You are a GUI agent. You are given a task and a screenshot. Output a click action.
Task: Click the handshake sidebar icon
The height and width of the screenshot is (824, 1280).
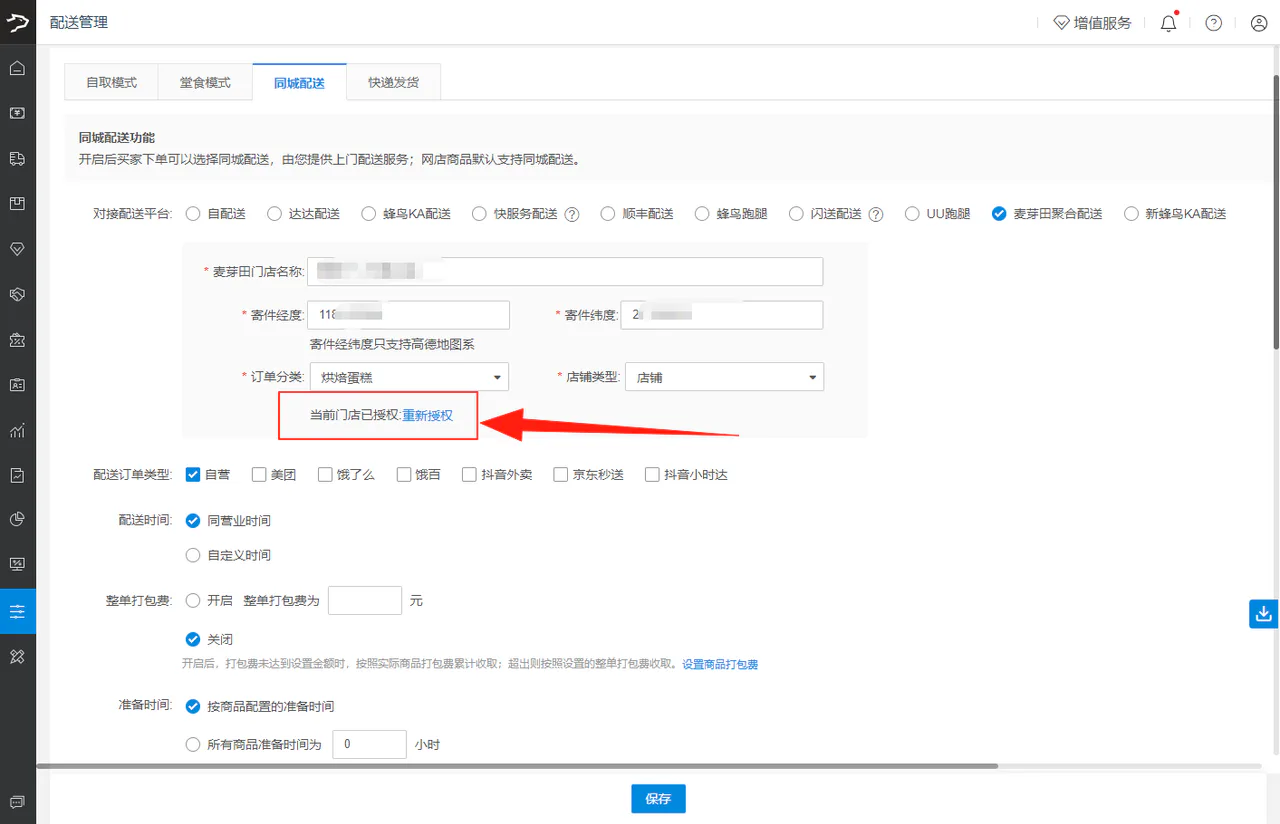click(17, 294)
